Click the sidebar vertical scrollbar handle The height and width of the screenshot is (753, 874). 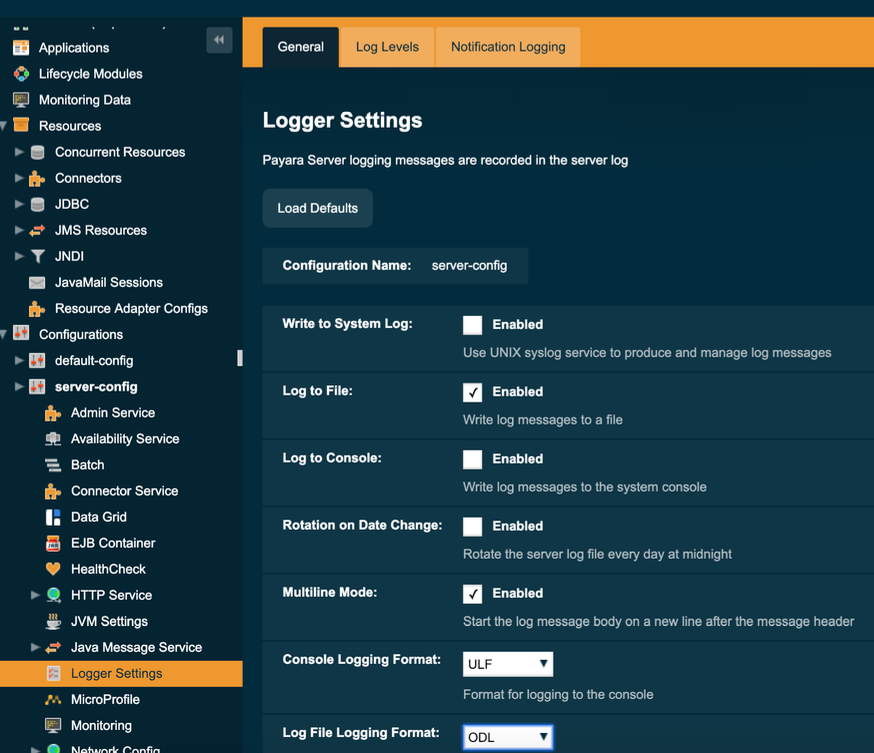(x=239, y=358)
